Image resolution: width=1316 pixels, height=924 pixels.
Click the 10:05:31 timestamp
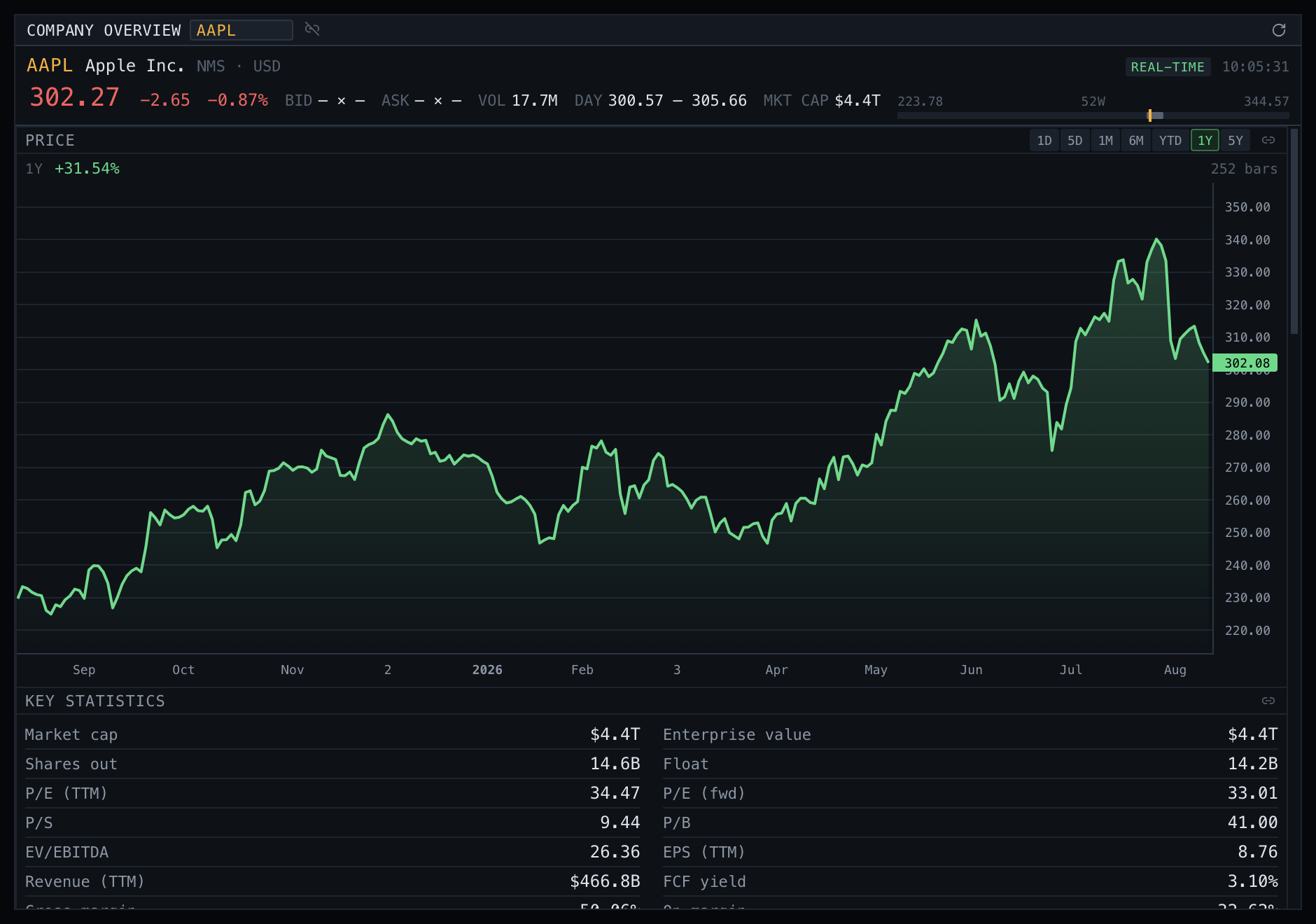pos(1255,67)
